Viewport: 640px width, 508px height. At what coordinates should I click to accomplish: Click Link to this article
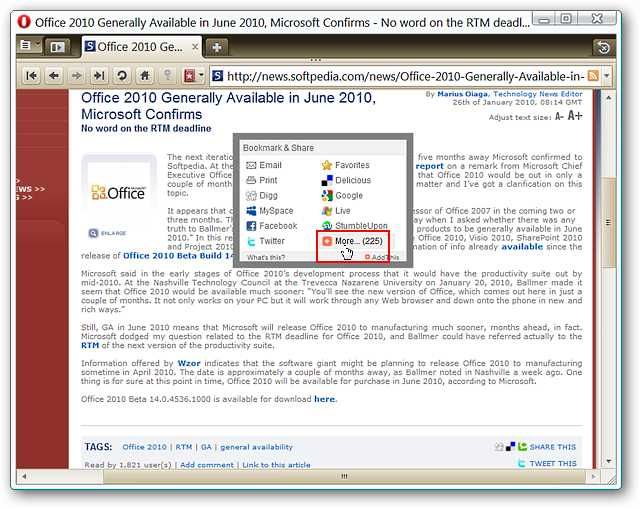(276, 465)
